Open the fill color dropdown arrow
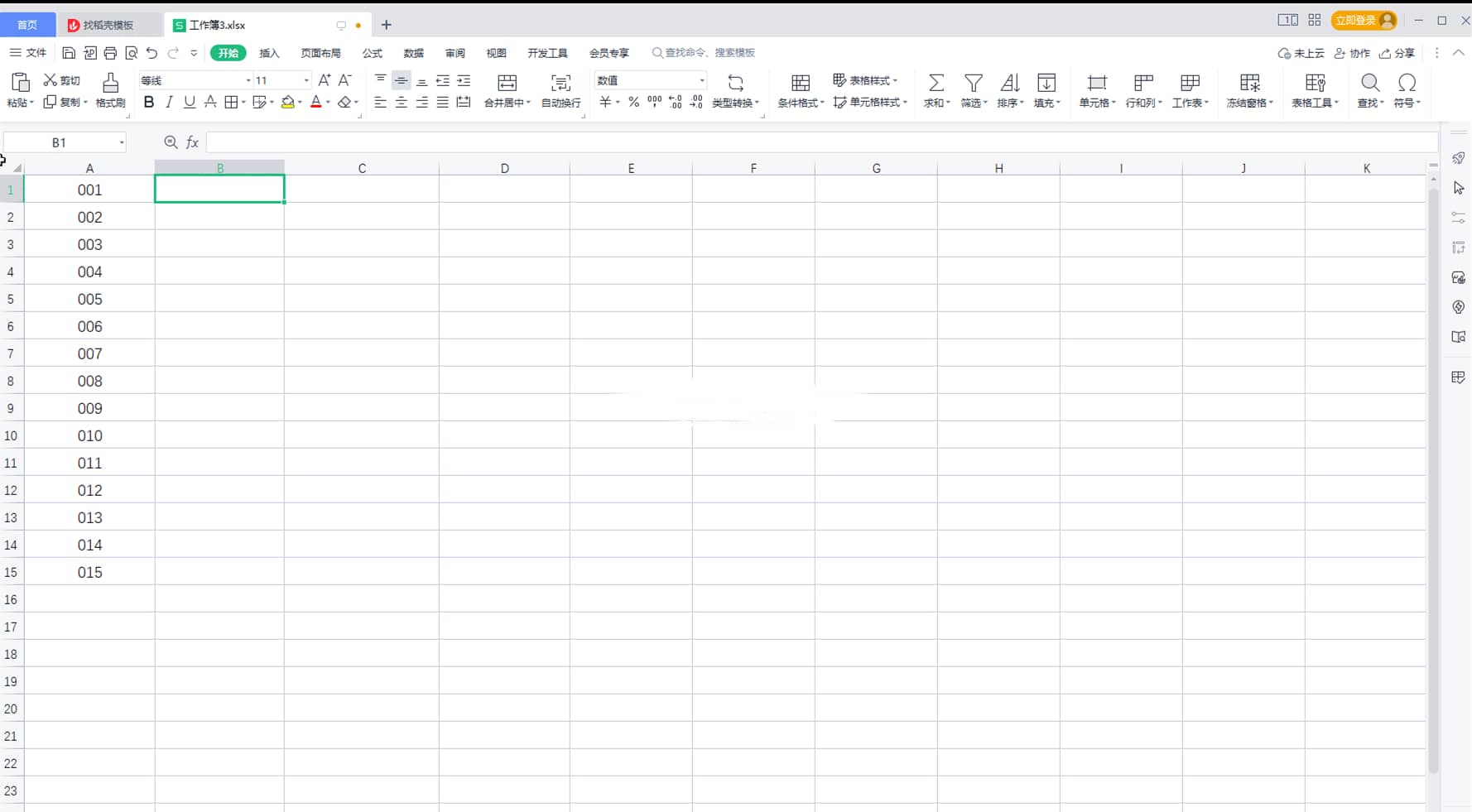The image size is (1472, 812). [301, 103]
